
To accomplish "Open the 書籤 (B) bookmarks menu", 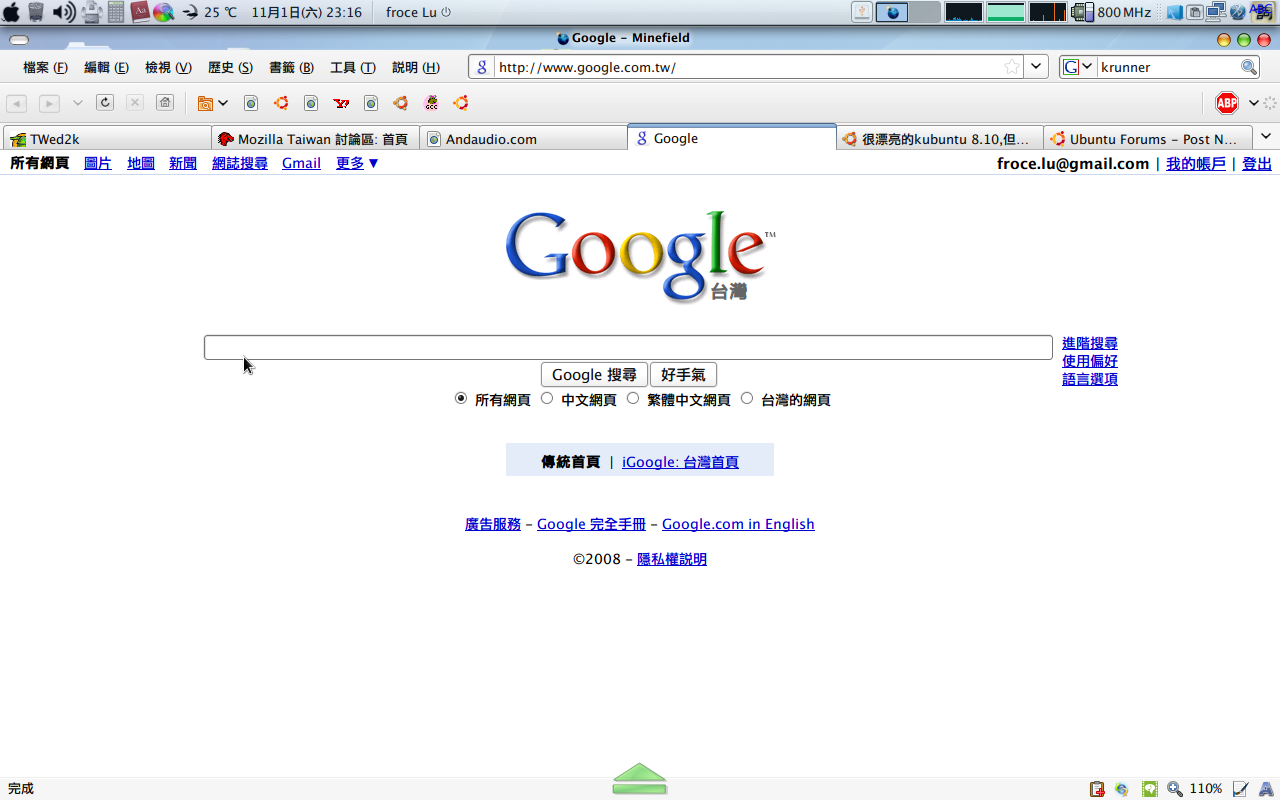I will pyautogui.click(x=291, y=67).
